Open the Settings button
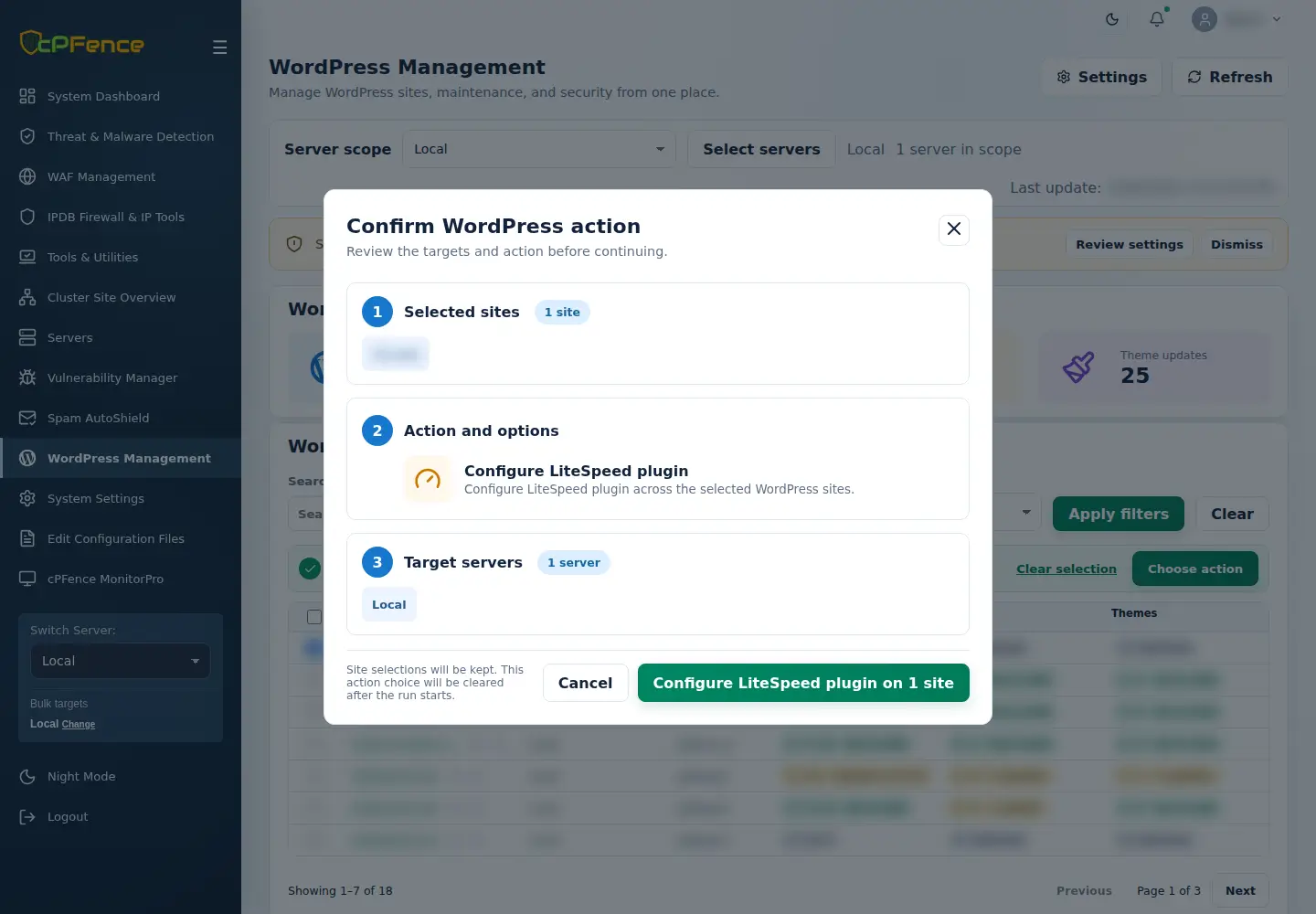 pos(1101,77)
